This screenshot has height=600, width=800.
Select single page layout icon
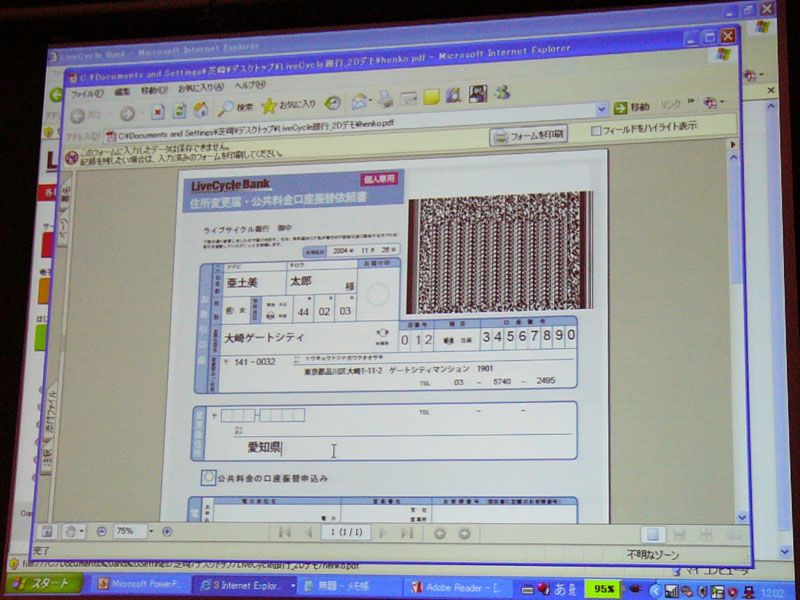point(653,534)
